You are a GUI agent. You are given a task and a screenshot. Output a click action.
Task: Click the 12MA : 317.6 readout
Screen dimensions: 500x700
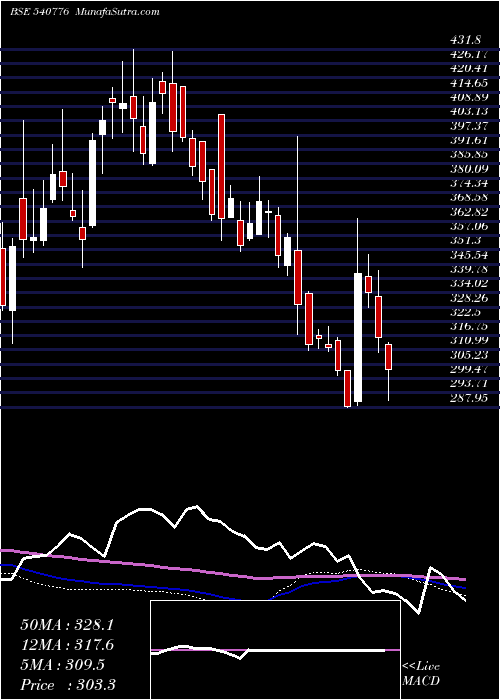tap(67, 645)
